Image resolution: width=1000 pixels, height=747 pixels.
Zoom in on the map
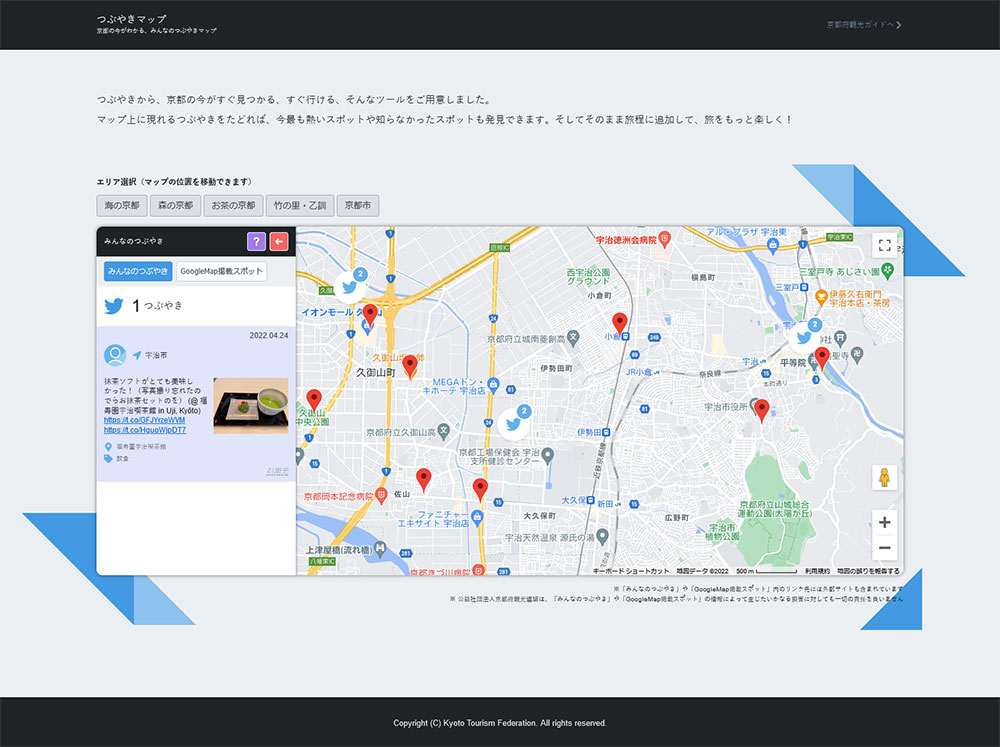coord(885,522)
